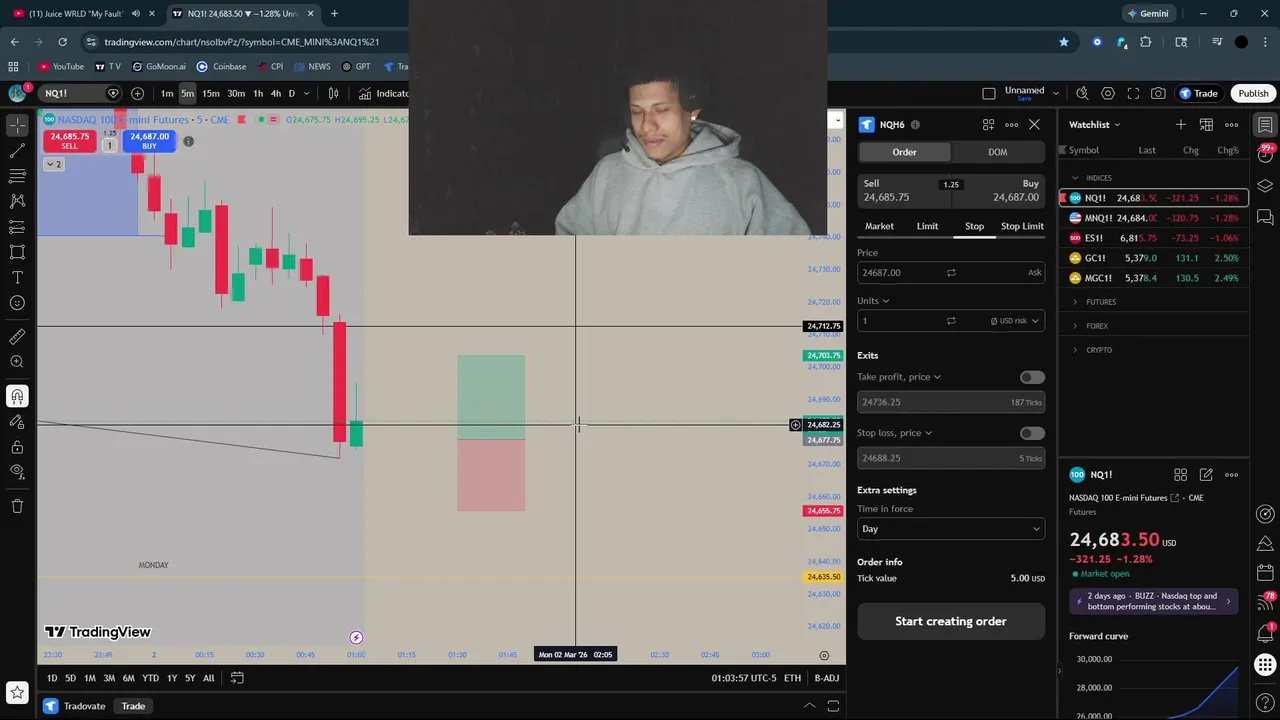Open the alerts icon with 99+ badge
This screenshot has height=720, width=1280.
coord(1265,156)
